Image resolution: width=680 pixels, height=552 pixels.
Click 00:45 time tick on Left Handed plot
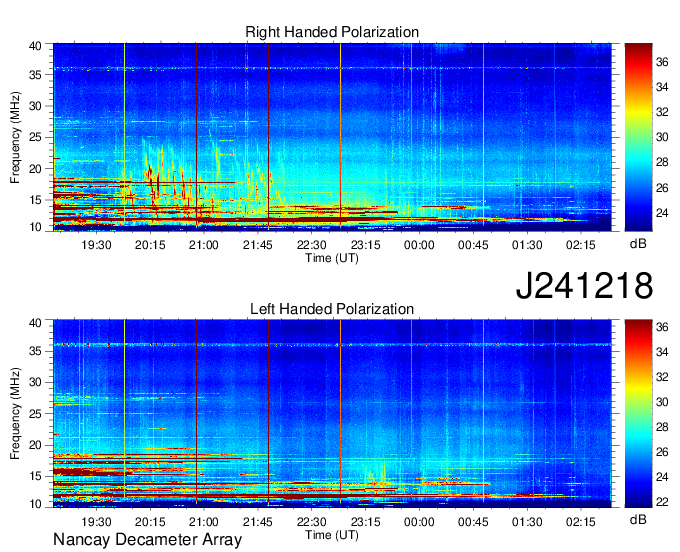473,522
